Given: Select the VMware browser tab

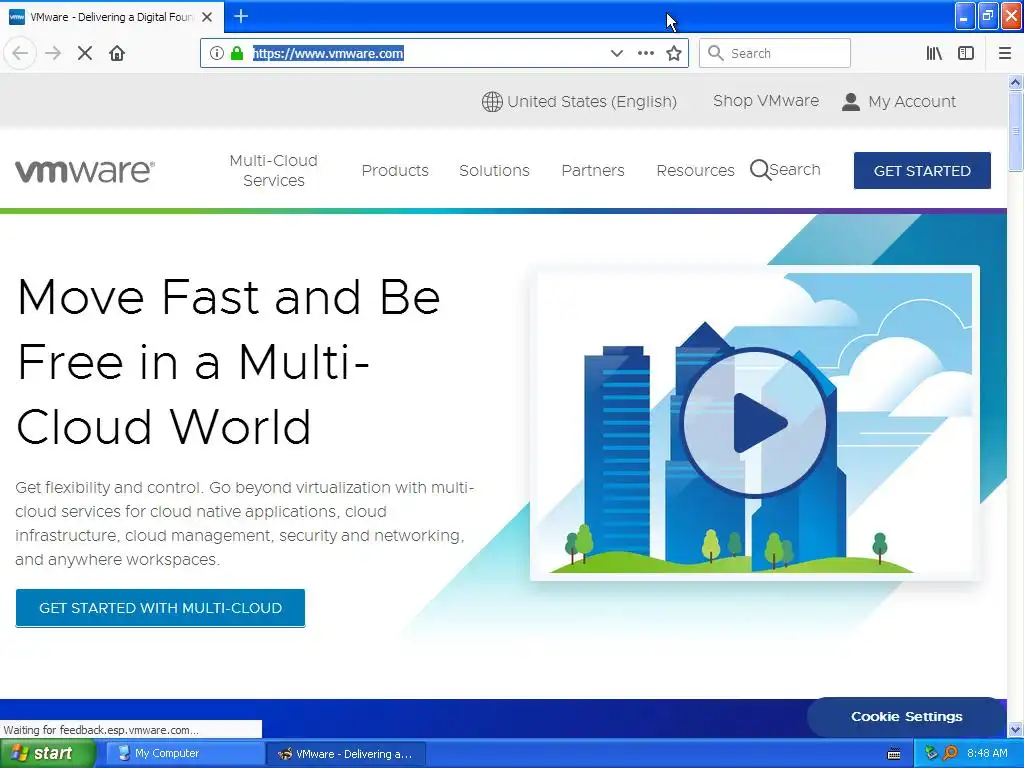Looking at the screenshot, I should (111, 17).
